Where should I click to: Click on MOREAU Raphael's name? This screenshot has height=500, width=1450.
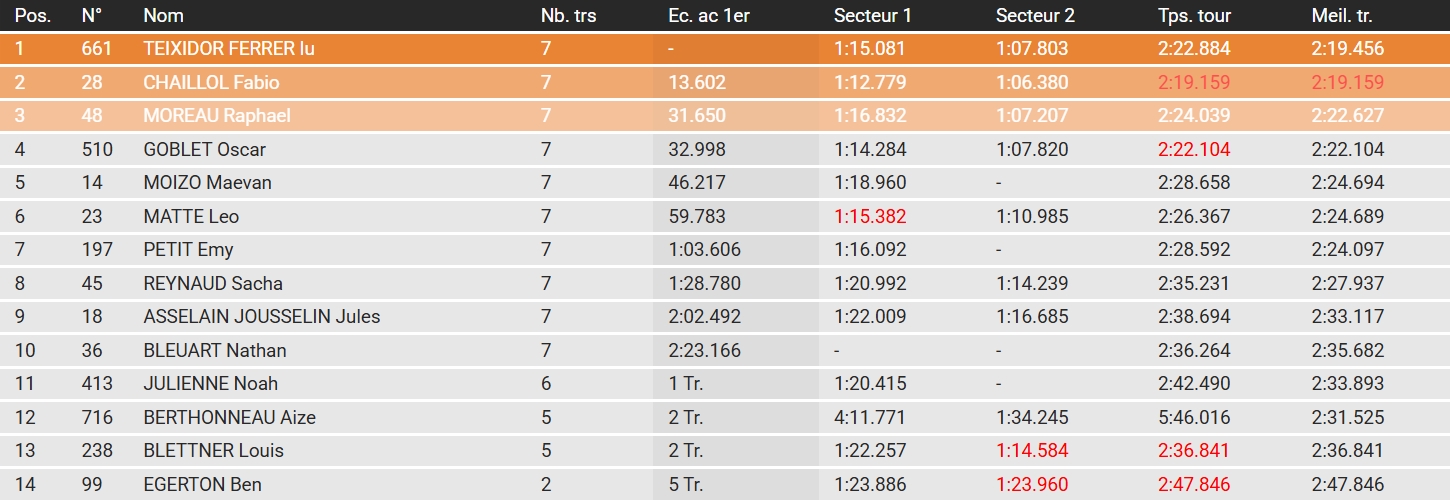tap(217, 116)
